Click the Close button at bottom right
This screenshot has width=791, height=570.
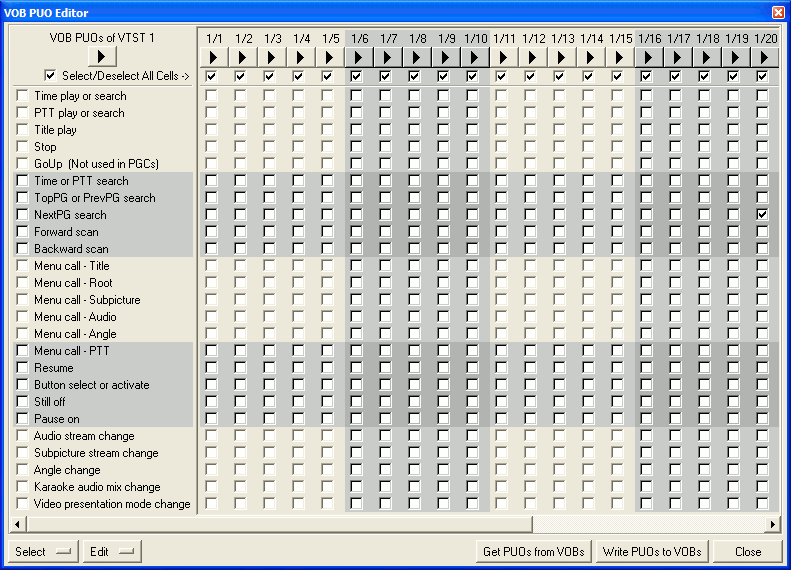coord(748,551)
